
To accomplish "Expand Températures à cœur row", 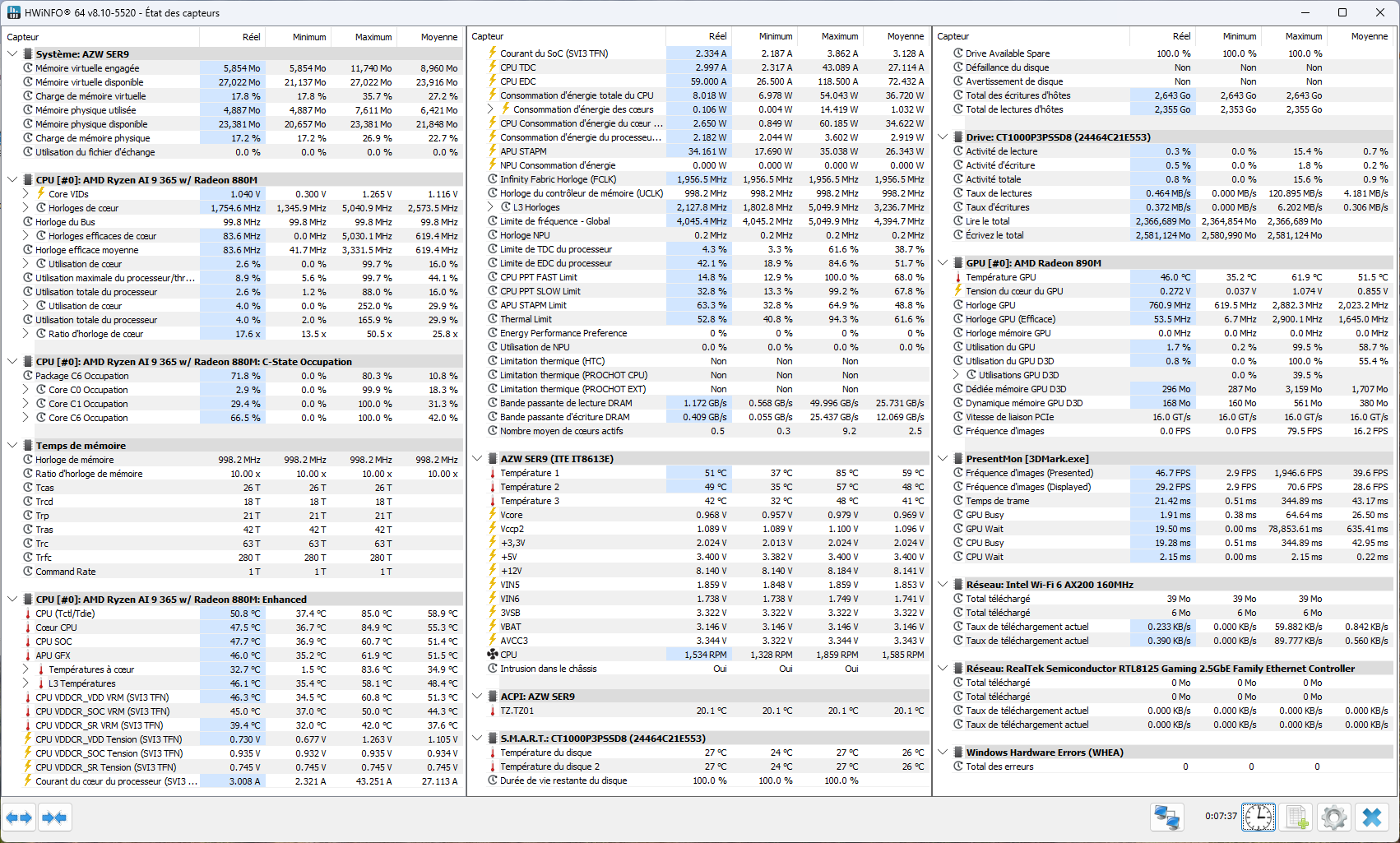I will tap(25, 669).
